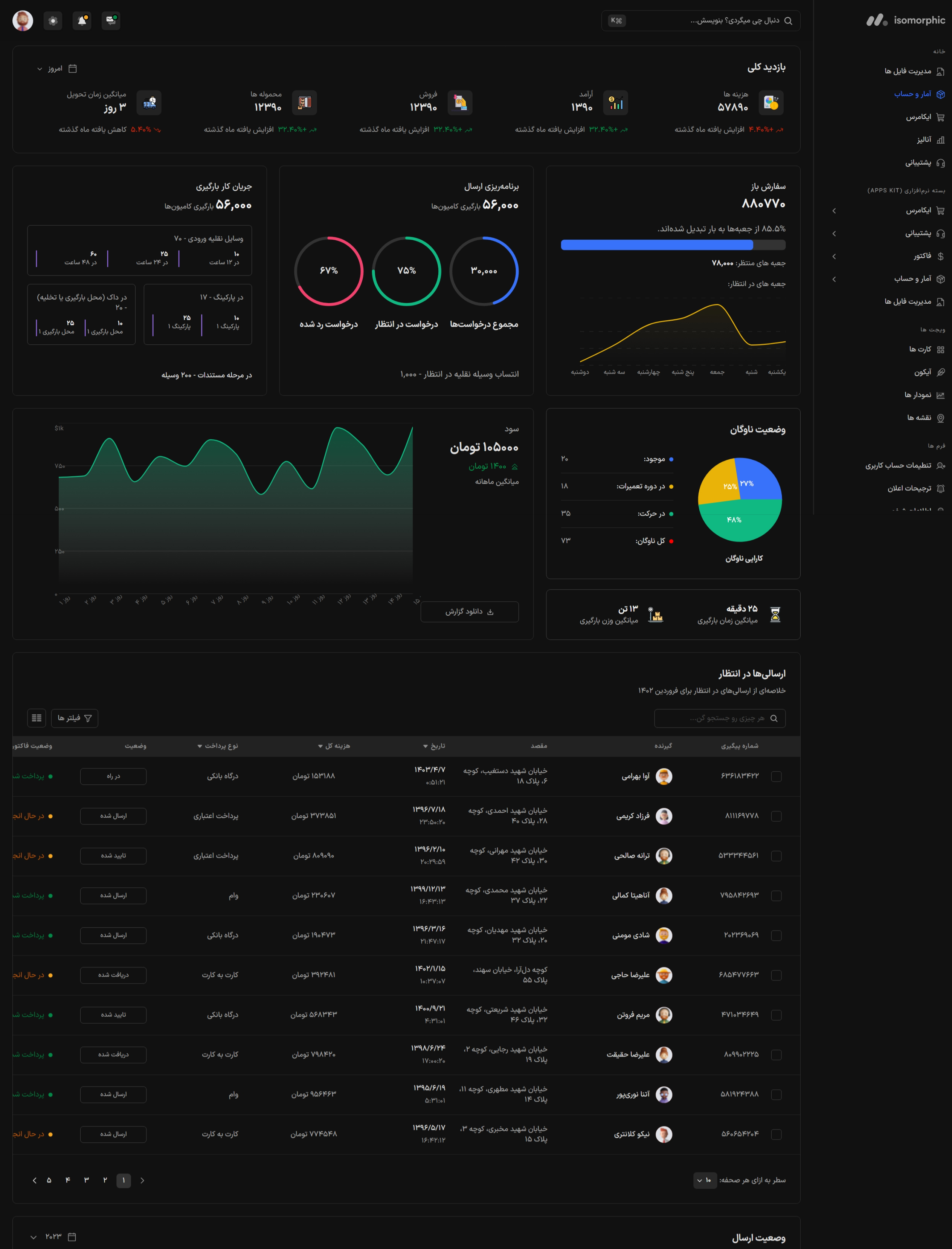Screen dimensions: 952x1249
Task: Click دریافت شده status for علیرضا حاجی
Action: [113, 975]
